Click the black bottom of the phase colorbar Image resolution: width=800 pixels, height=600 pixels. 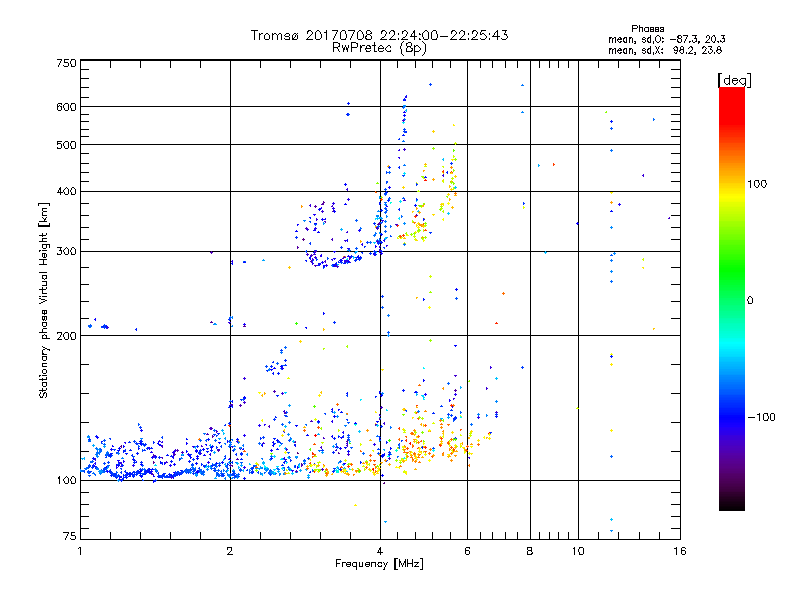(x=732, y=504)
